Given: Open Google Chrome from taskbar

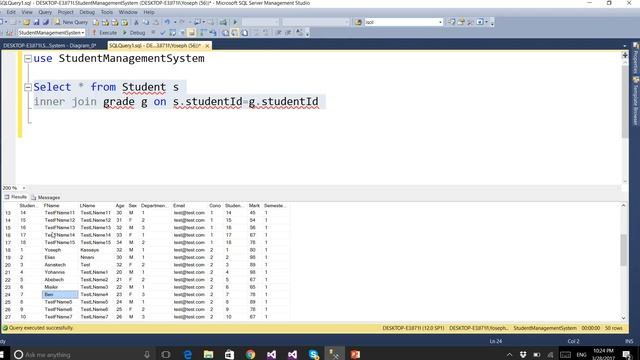Looking at the screenshot, I should 251,355.
